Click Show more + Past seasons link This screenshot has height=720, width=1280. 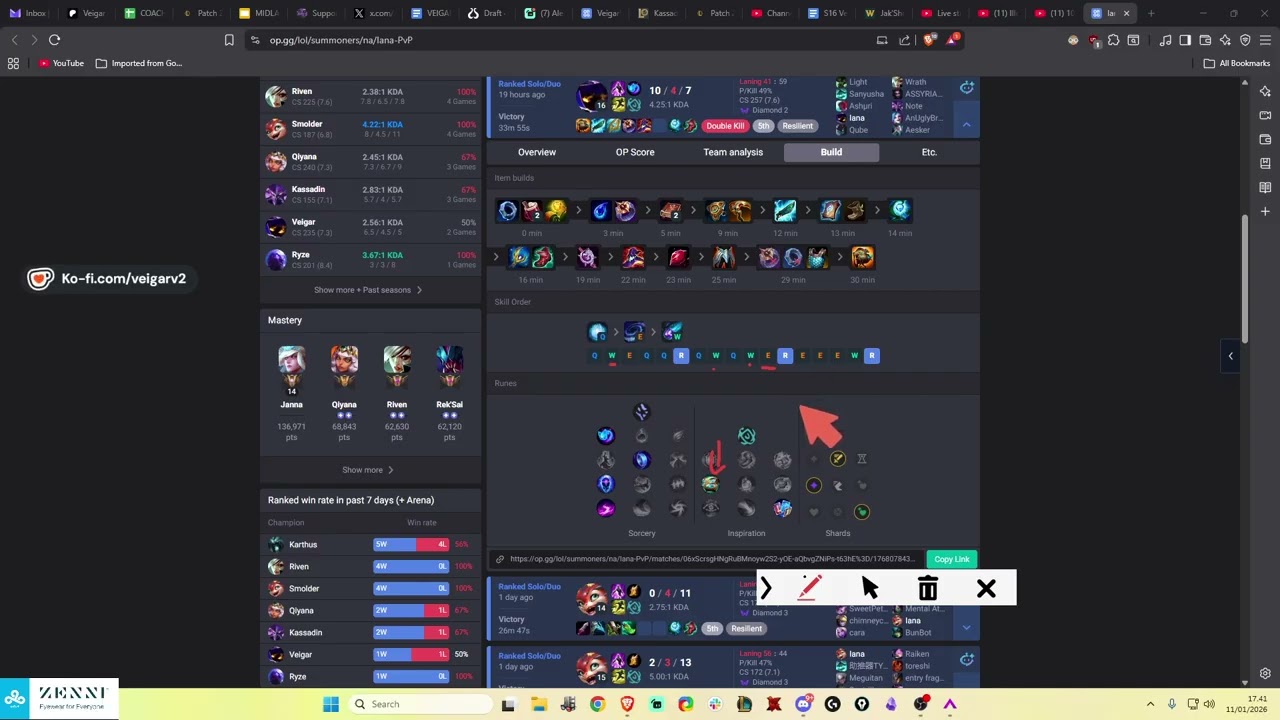pyautogui.click(x=368, y=290)
